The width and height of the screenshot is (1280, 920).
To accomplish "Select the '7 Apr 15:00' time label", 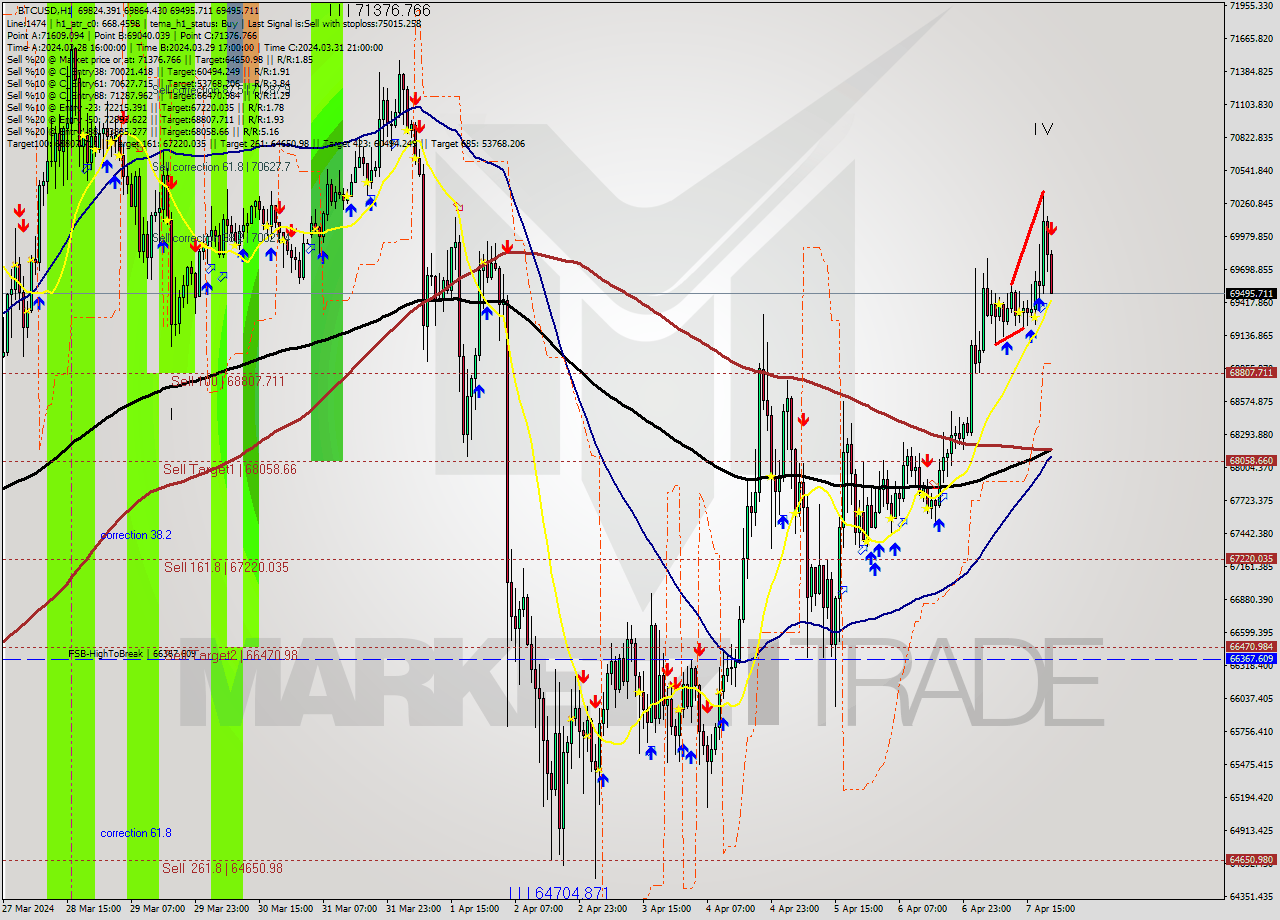I will [1051, 909].
